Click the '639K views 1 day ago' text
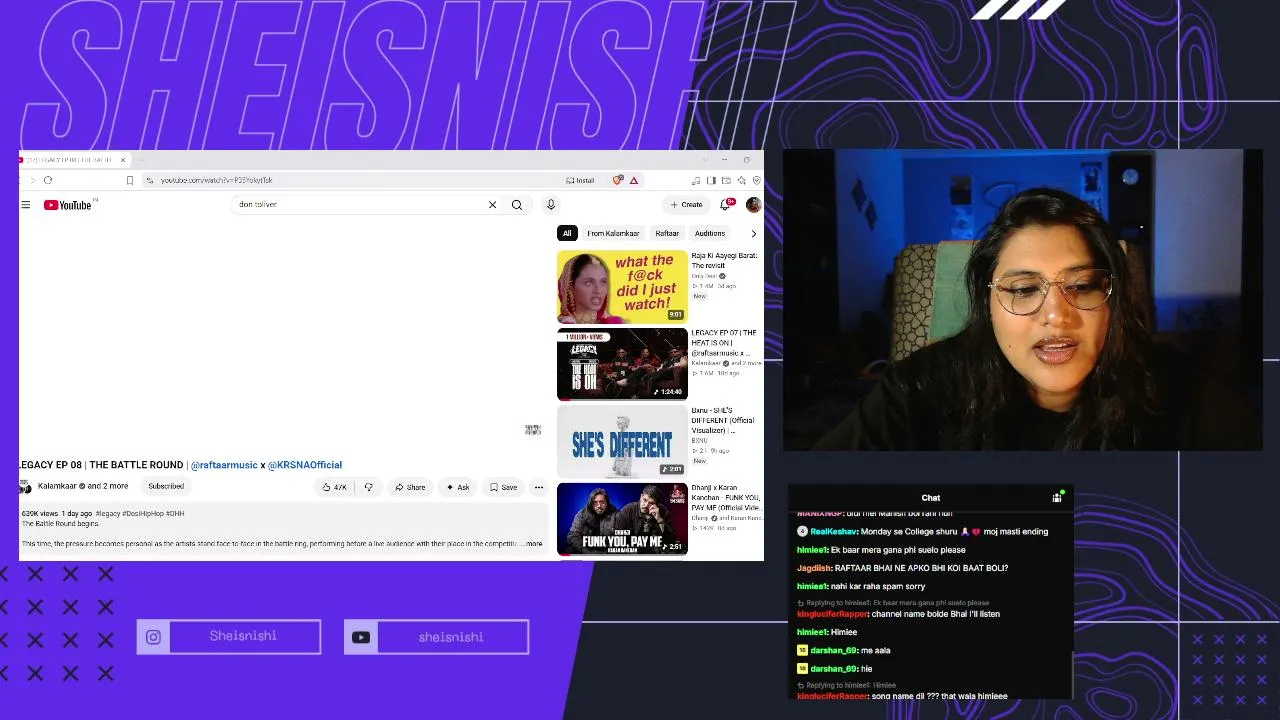The width and height of the screenshot is (1280, 720). tap(57, 514)
